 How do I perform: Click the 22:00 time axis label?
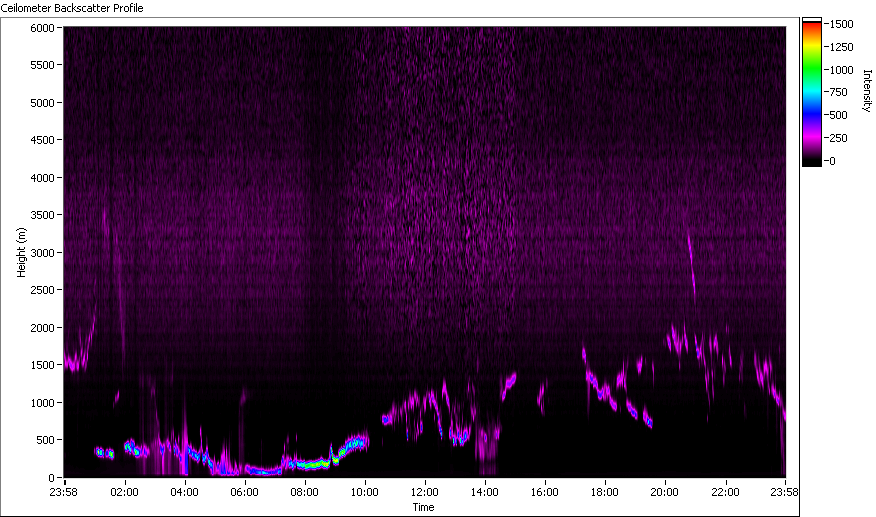(725, 492)
